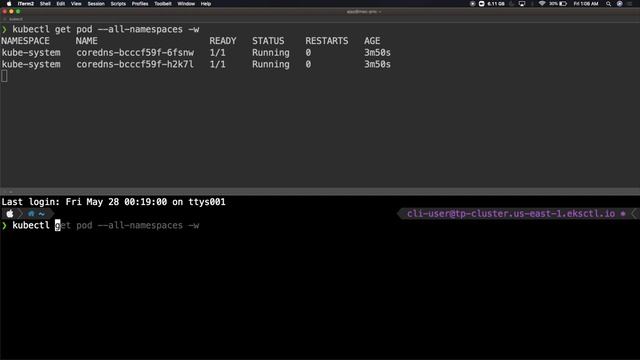This screenshot has height=360, width=640.
Task: Click the prompt arrow in the bottom pane
Action: coord(4,225)
